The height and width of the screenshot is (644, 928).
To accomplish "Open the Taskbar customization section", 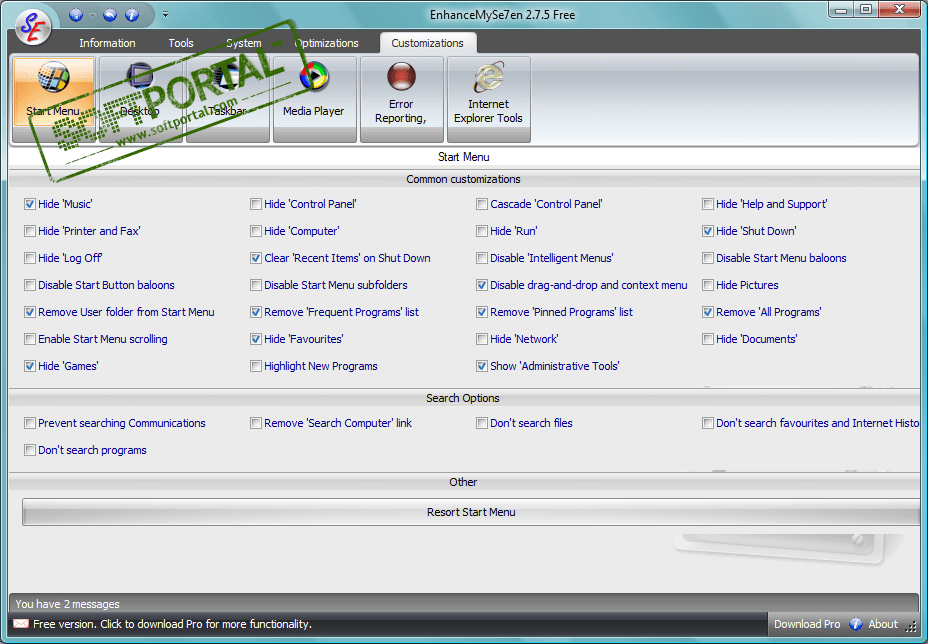I will click(227, 99).
